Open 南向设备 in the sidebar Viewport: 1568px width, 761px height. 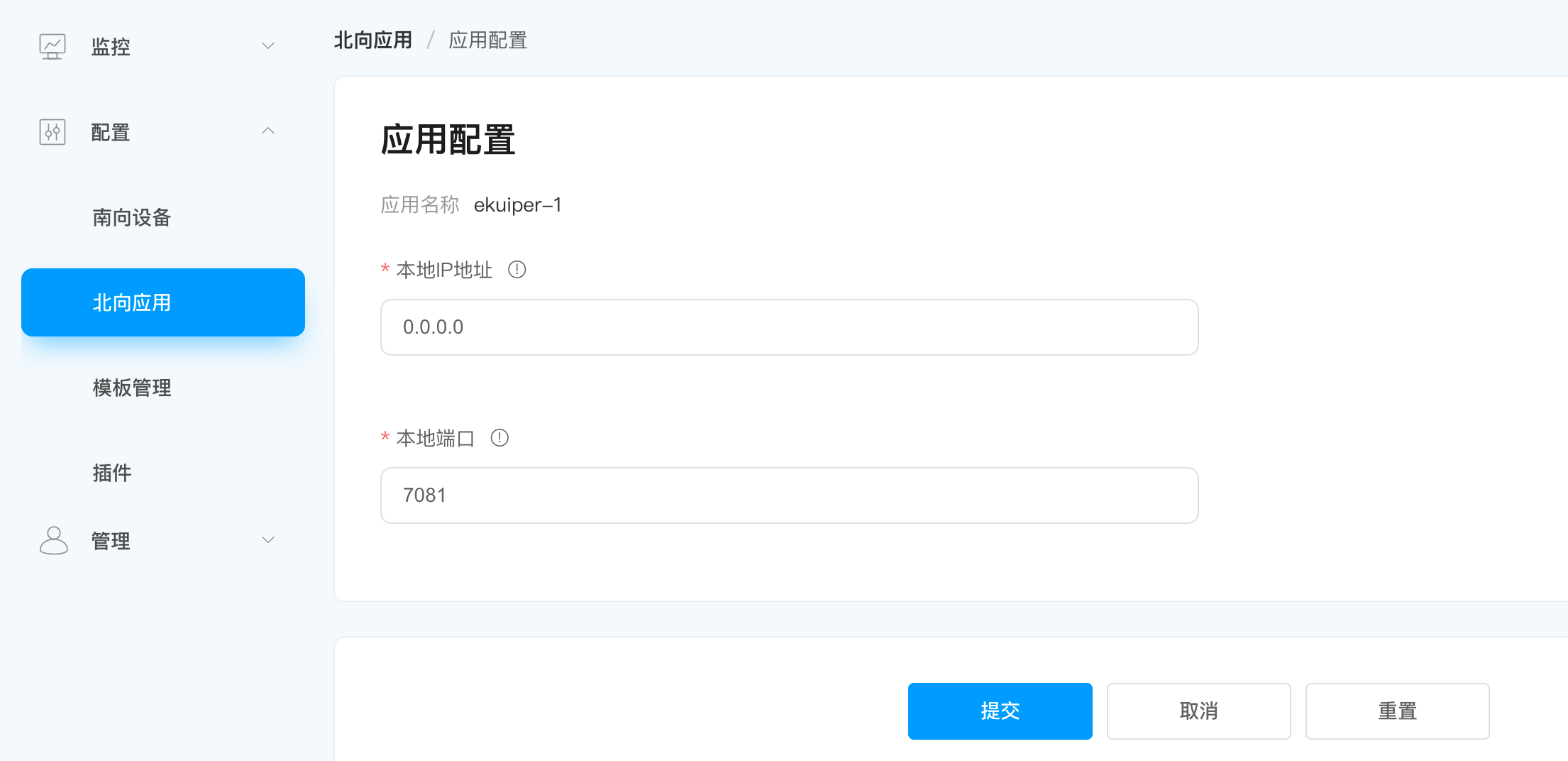[132, 218]
